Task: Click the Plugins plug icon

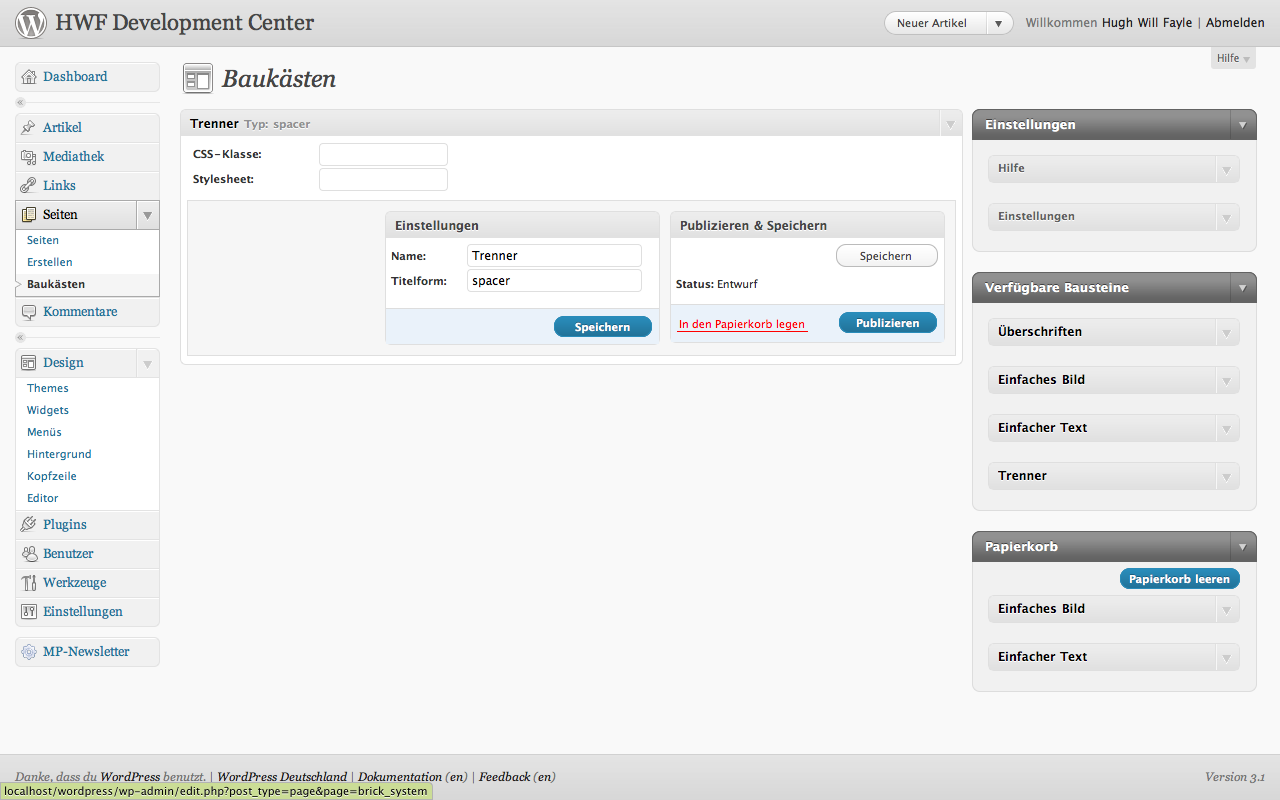Action: pos(28,525)
